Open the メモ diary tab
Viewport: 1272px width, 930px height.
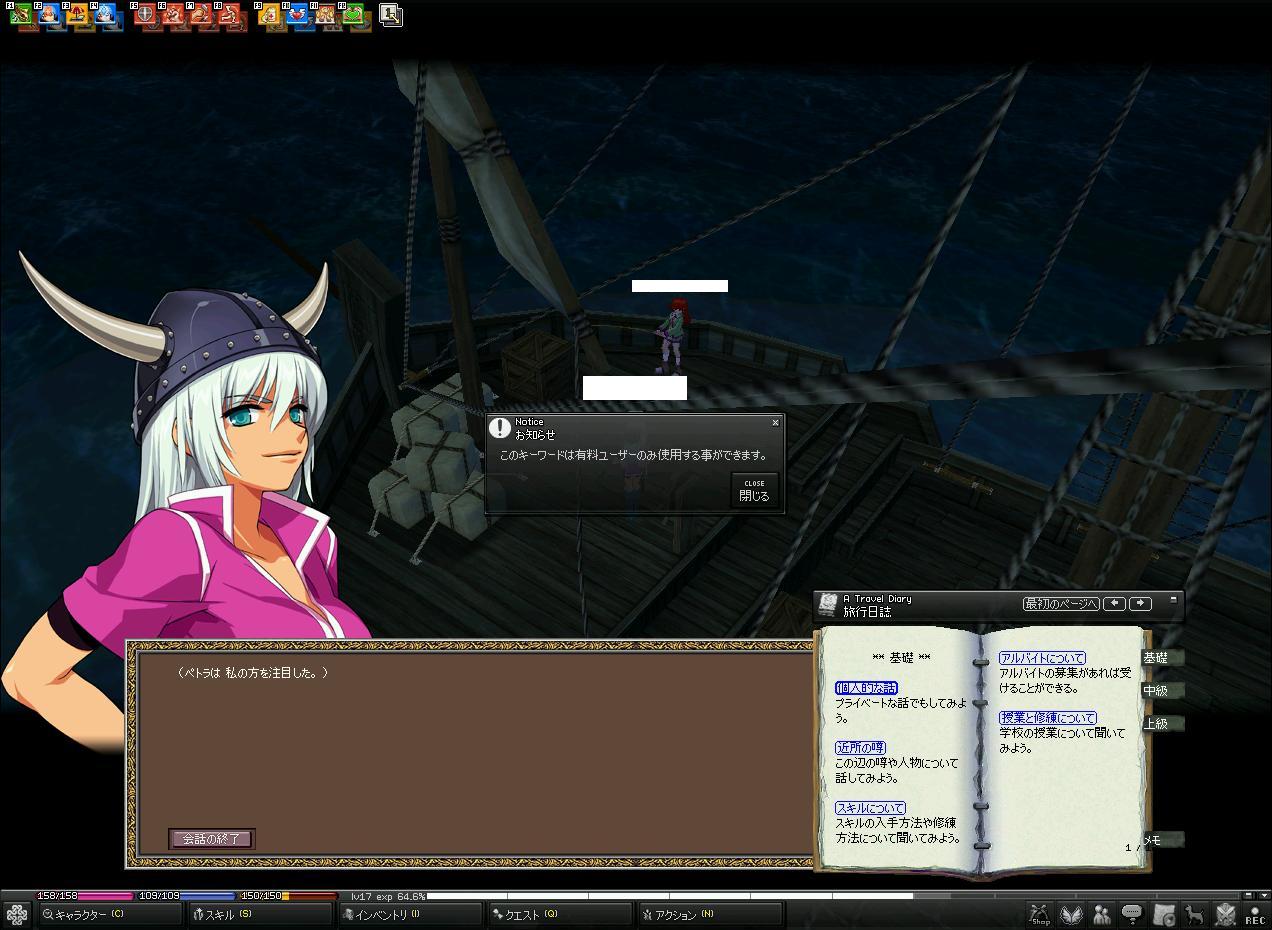coord(1161,841)
